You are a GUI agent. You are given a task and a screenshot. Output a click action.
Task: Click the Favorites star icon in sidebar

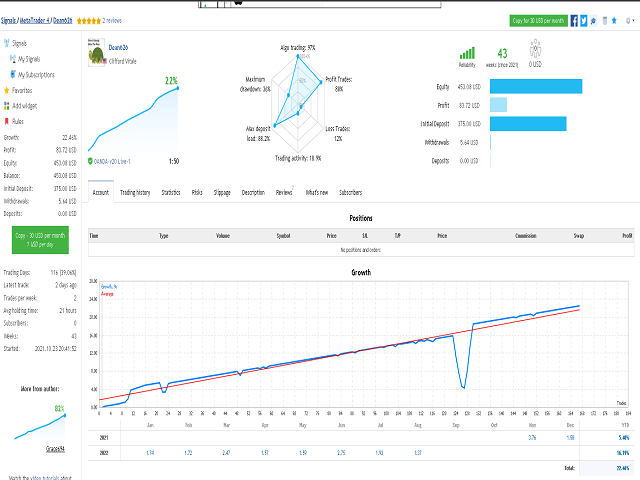7,90
